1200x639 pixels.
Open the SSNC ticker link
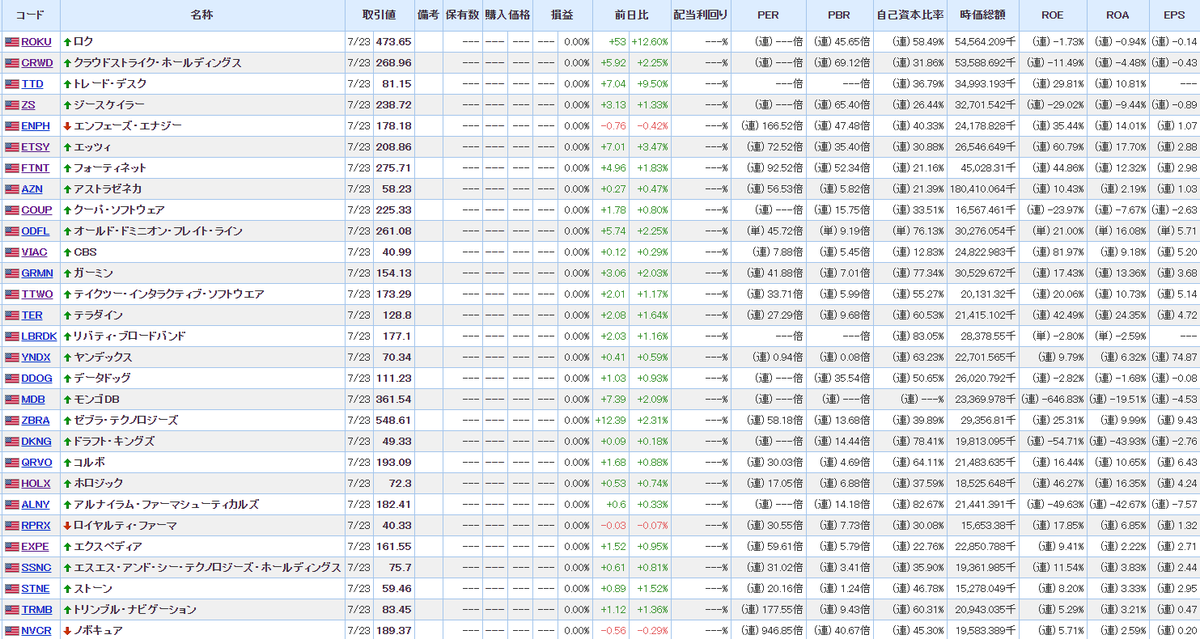tap(36, 567)
